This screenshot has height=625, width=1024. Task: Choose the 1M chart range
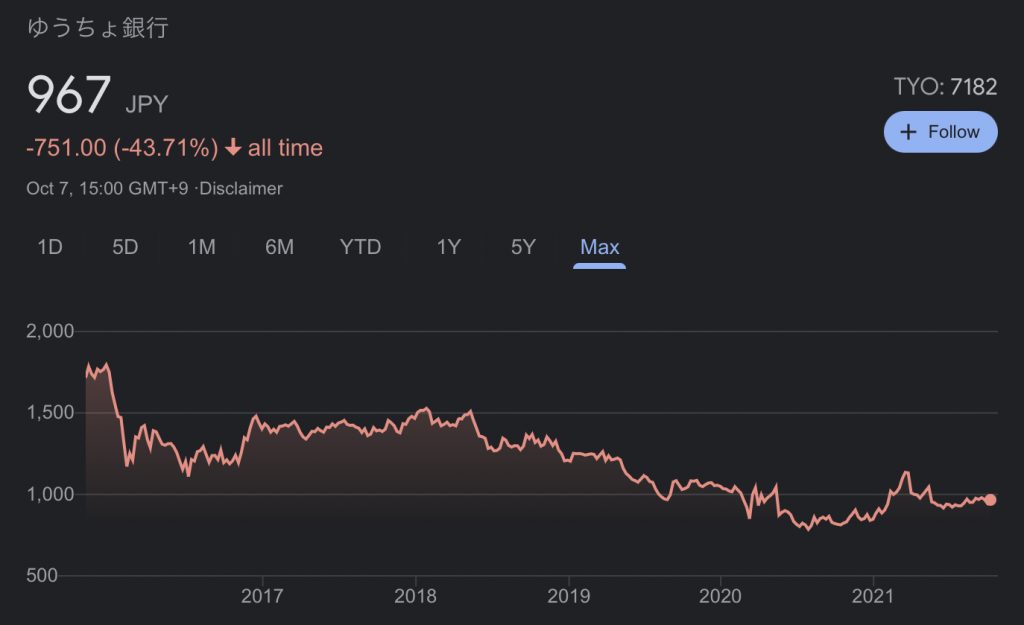(x=202, y=247)
